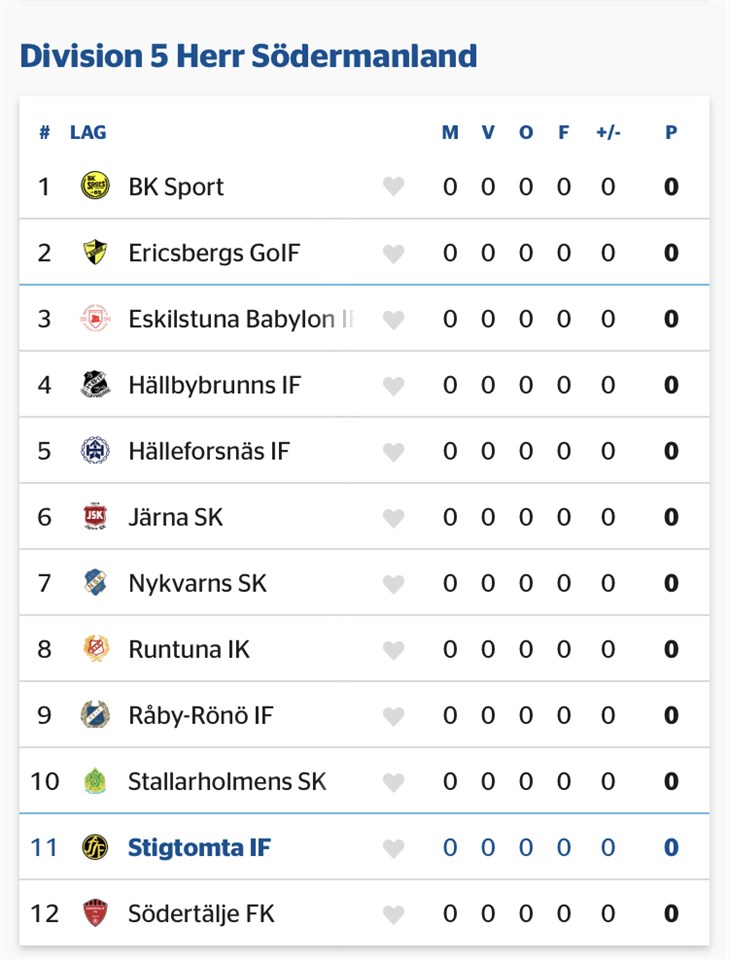
Task: Click the Södertälje FK red shield logo
Action: pos(95,913)
